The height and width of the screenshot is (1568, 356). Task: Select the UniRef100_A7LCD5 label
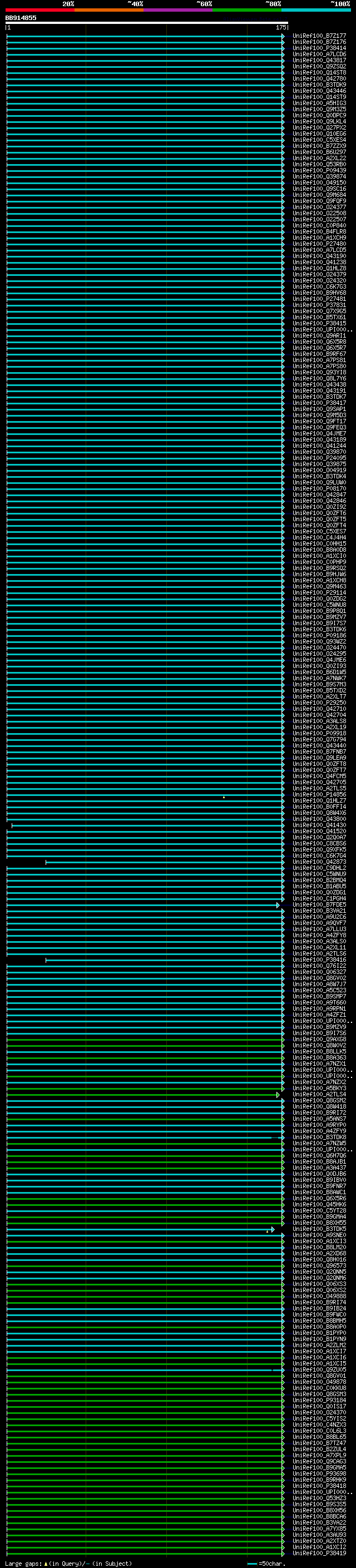pyautogui.click(x=319, y=250)
